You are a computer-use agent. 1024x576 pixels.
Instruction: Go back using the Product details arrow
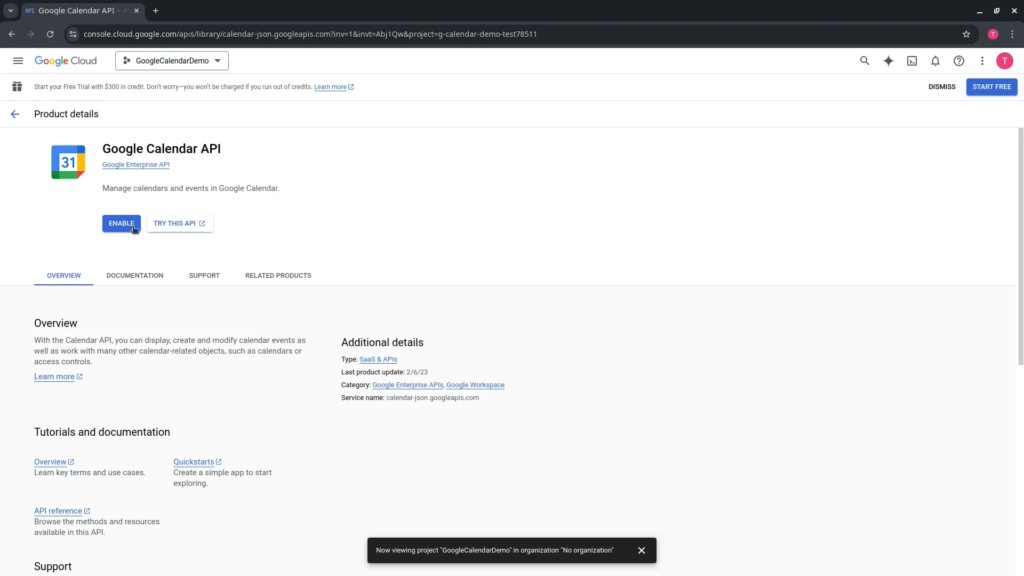pos(15,114)
